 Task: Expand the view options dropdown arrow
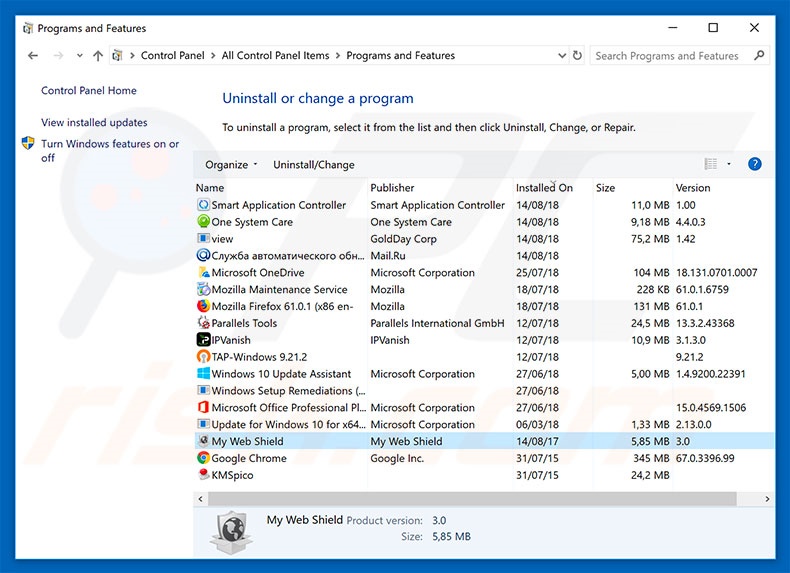tap(729, 164)
